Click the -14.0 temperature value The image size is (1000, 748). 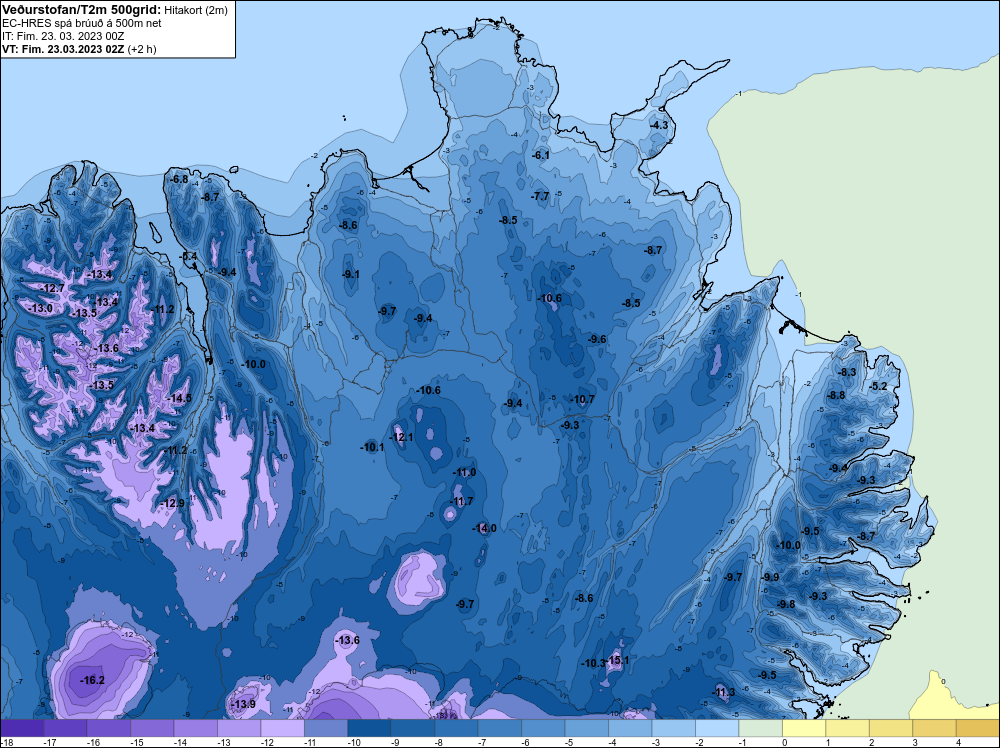[x=485, y=528]
